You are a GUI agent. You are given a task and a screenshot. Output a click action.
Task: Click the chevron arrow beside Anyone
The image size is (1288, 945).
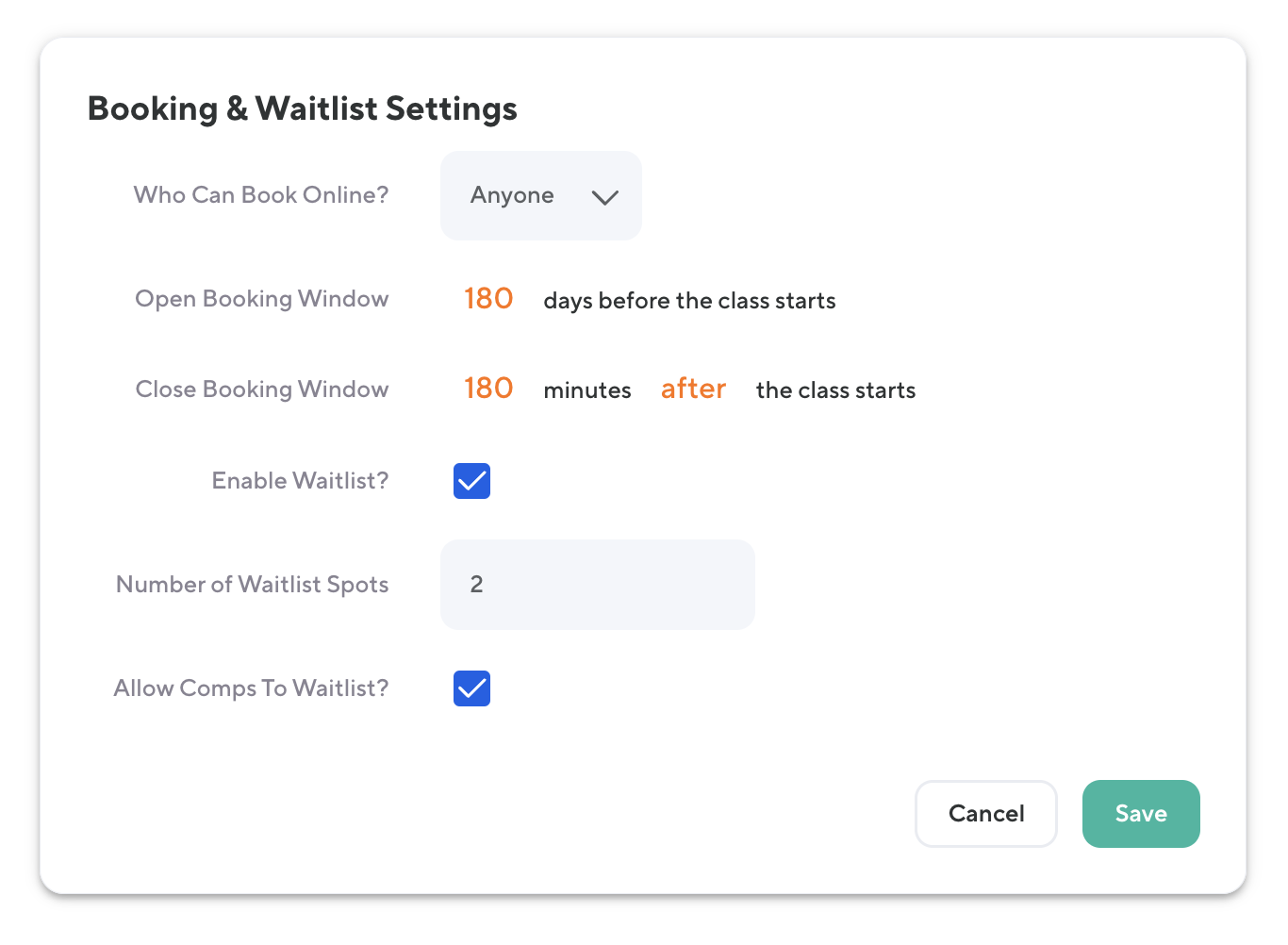[604, 197]
